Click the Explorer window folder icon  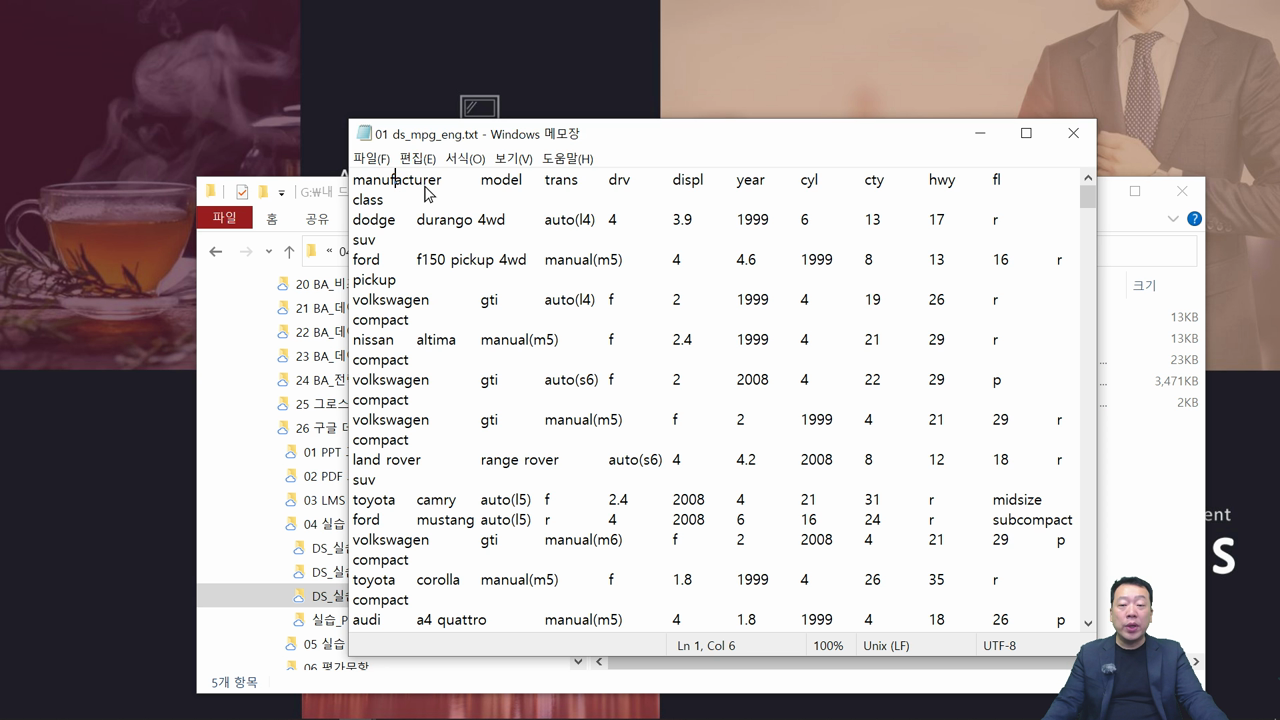tap(211, 191)
